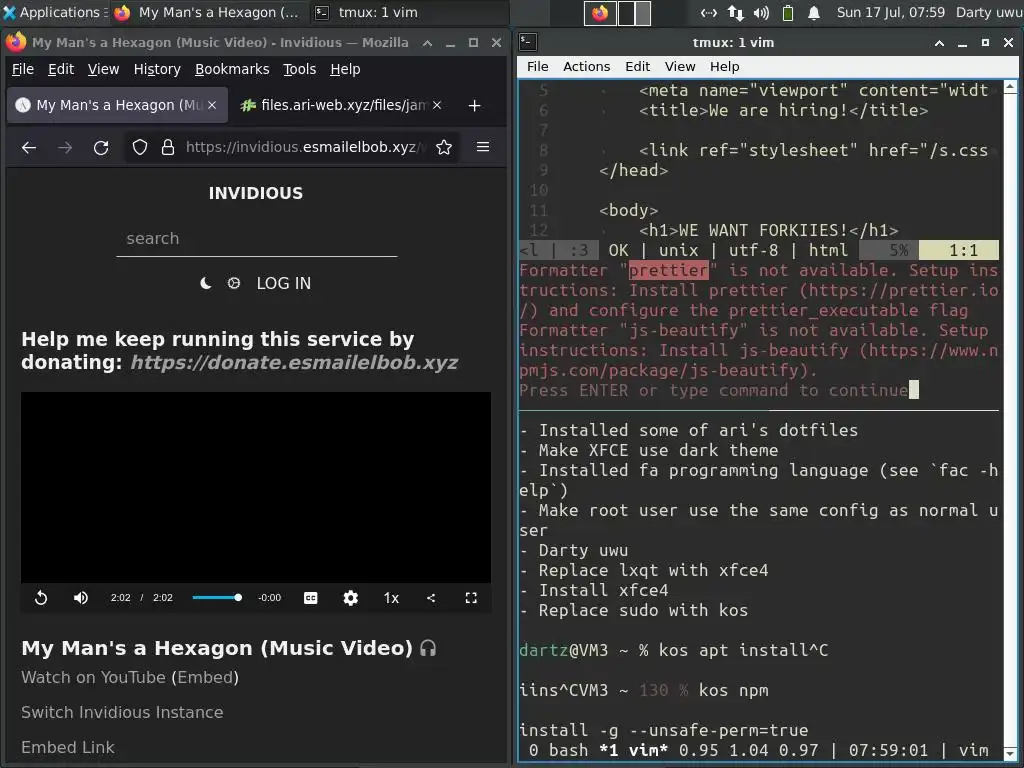The width and height of the screenshot is (1024, 768).
Task: Open the Darty uwu user menu
Action: [x=989, y=12]
